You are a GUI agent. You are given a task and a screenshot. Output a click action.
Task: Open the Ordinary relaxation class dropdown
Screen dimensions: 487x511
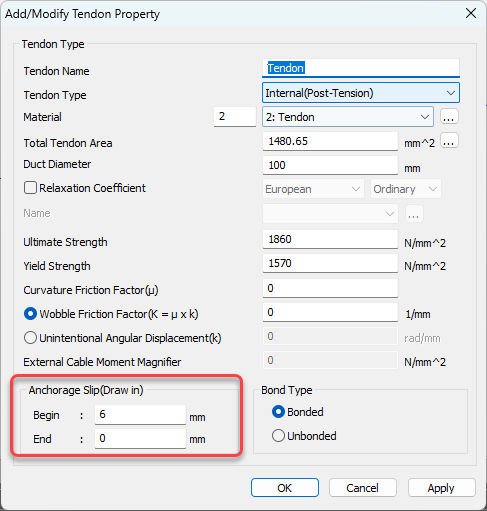click(x=406, y=189)
